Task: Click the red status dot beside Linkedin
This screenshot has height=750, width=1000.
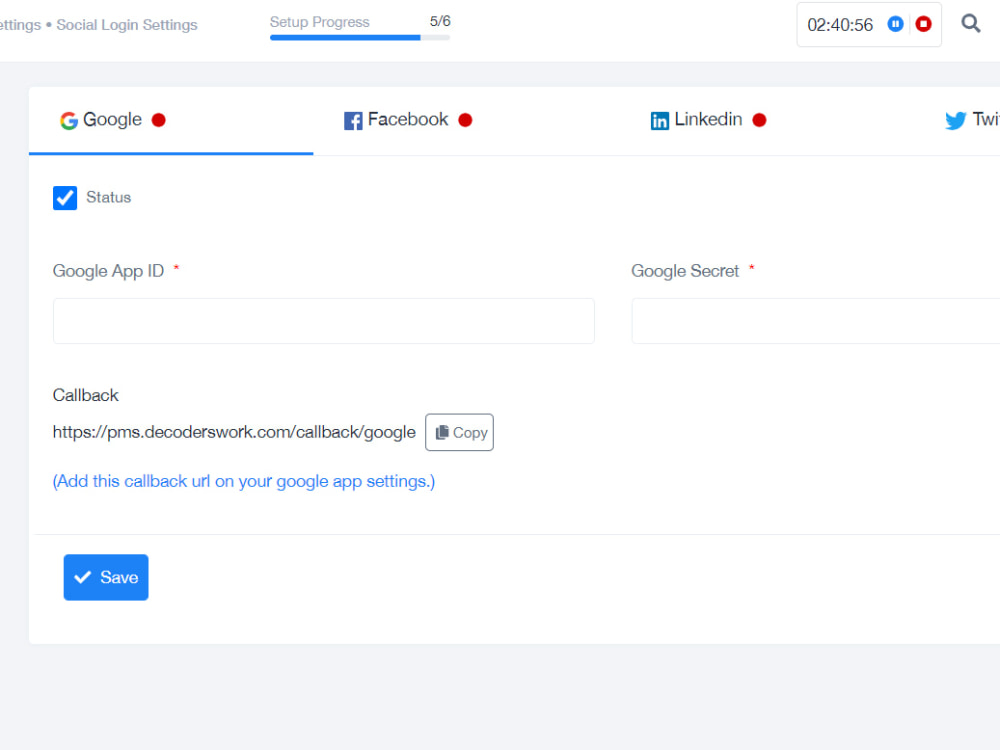Action: (759, 120)
